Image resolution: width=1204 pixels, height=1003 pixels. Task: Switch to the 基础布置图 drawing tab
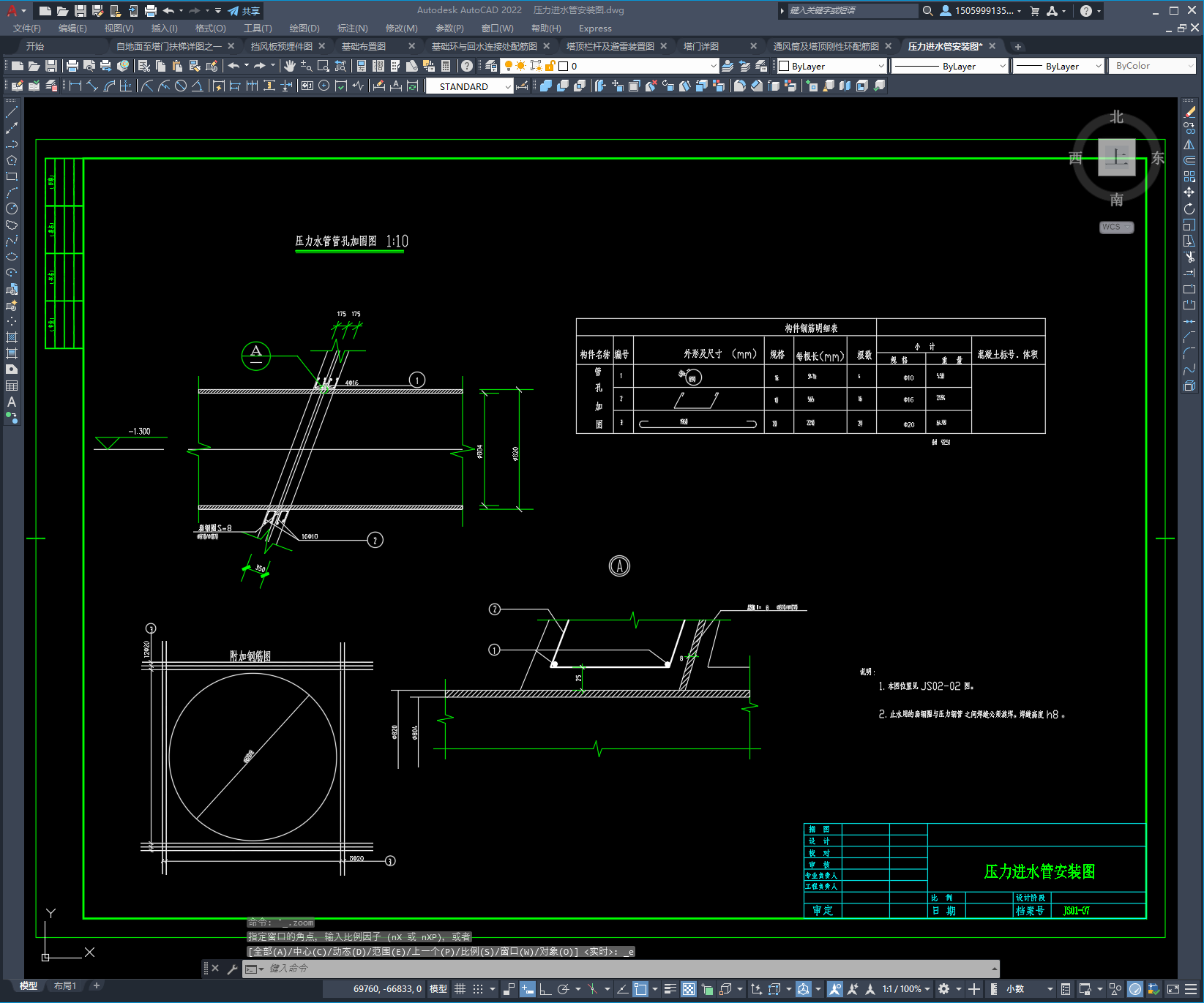[x=364, y=46]
